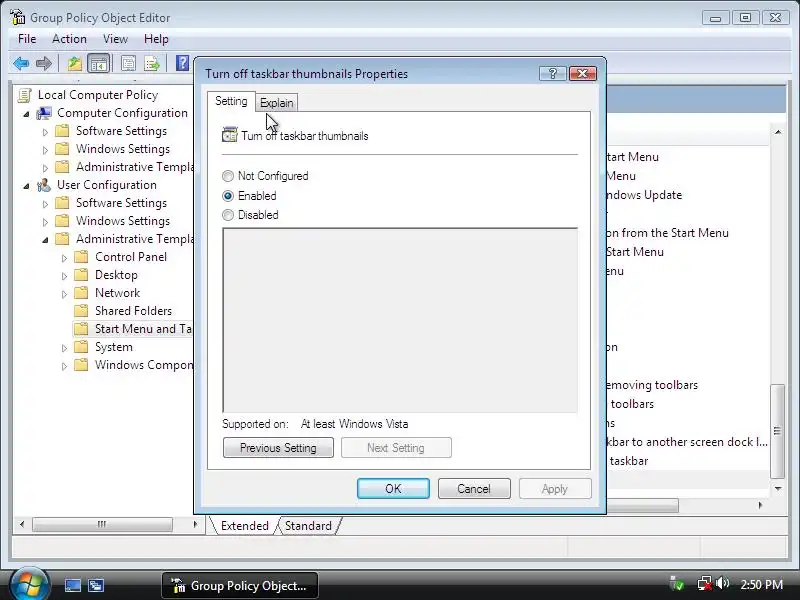Click the dialog's question mark help button
Screen dimensions: 800x600
pos(553,73)
